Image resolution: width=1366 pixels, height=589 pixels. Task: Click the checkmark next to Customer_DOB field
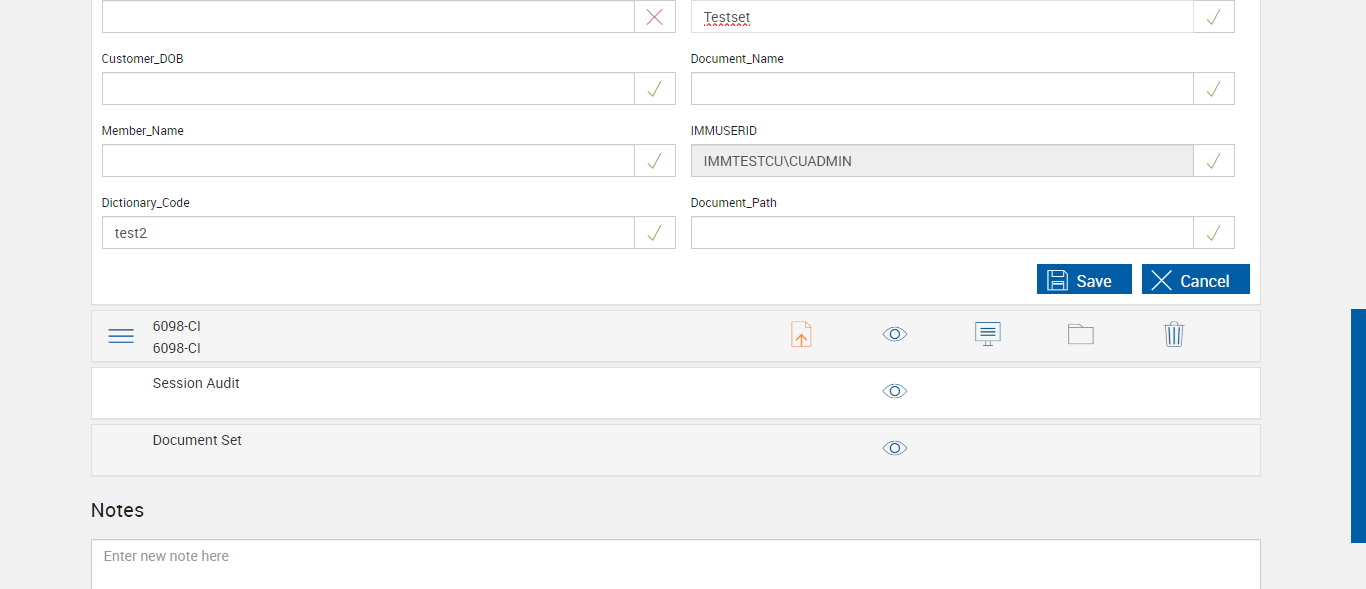pyautogui.click(x=655, y=89)
